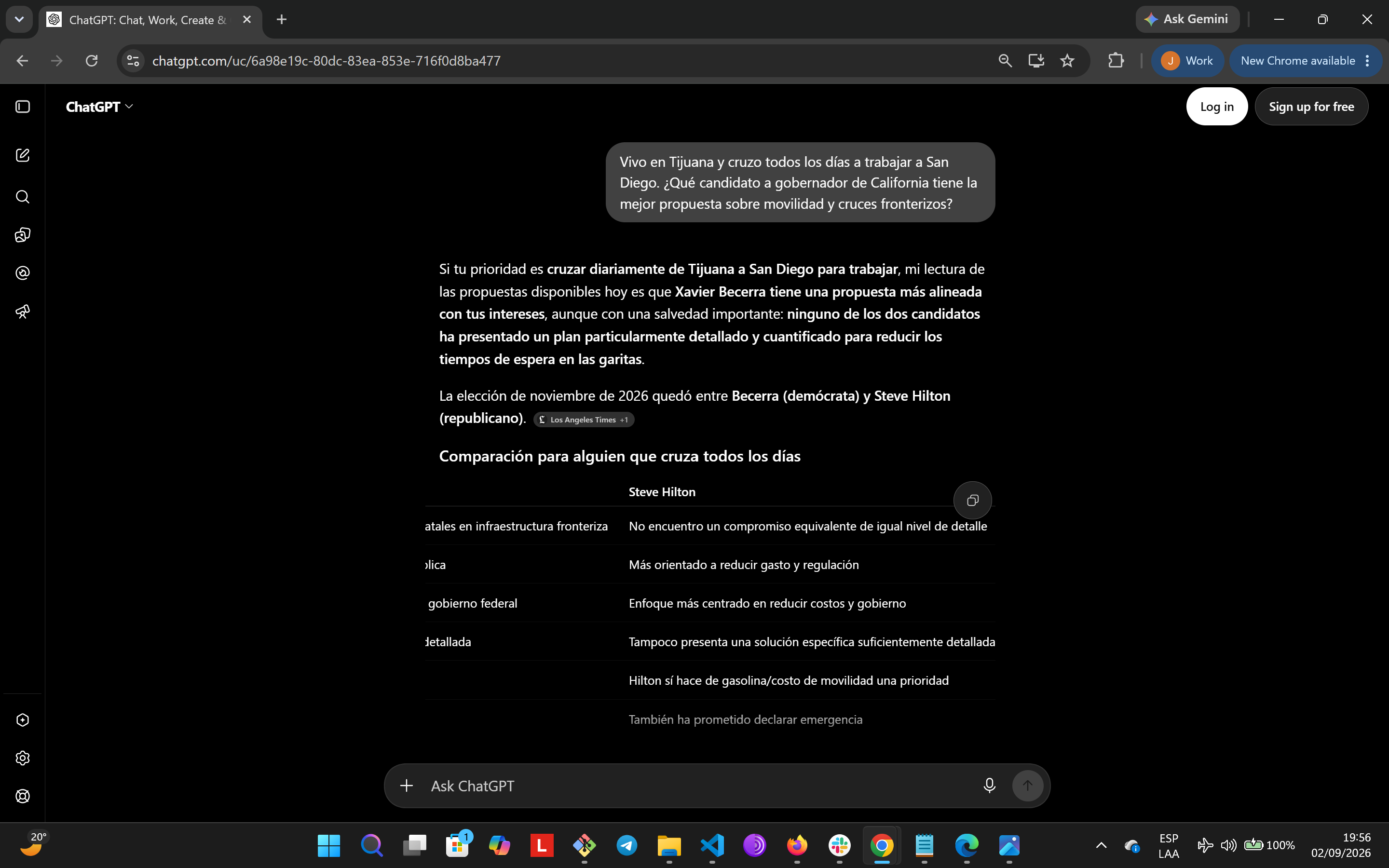Open the Chrome extensions puzzle icon
This screenshot has height=868, width=1389.
[1116, 61]
